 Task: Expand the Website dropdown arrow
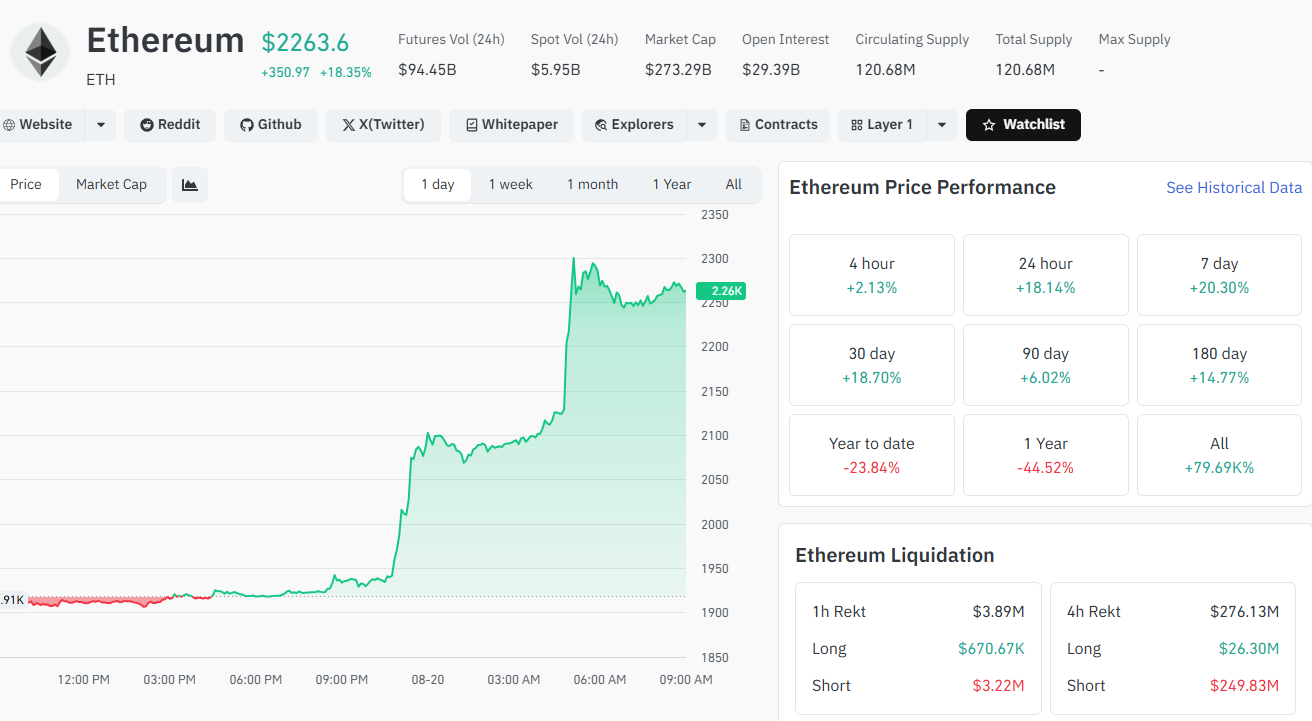tap(101, 125)
